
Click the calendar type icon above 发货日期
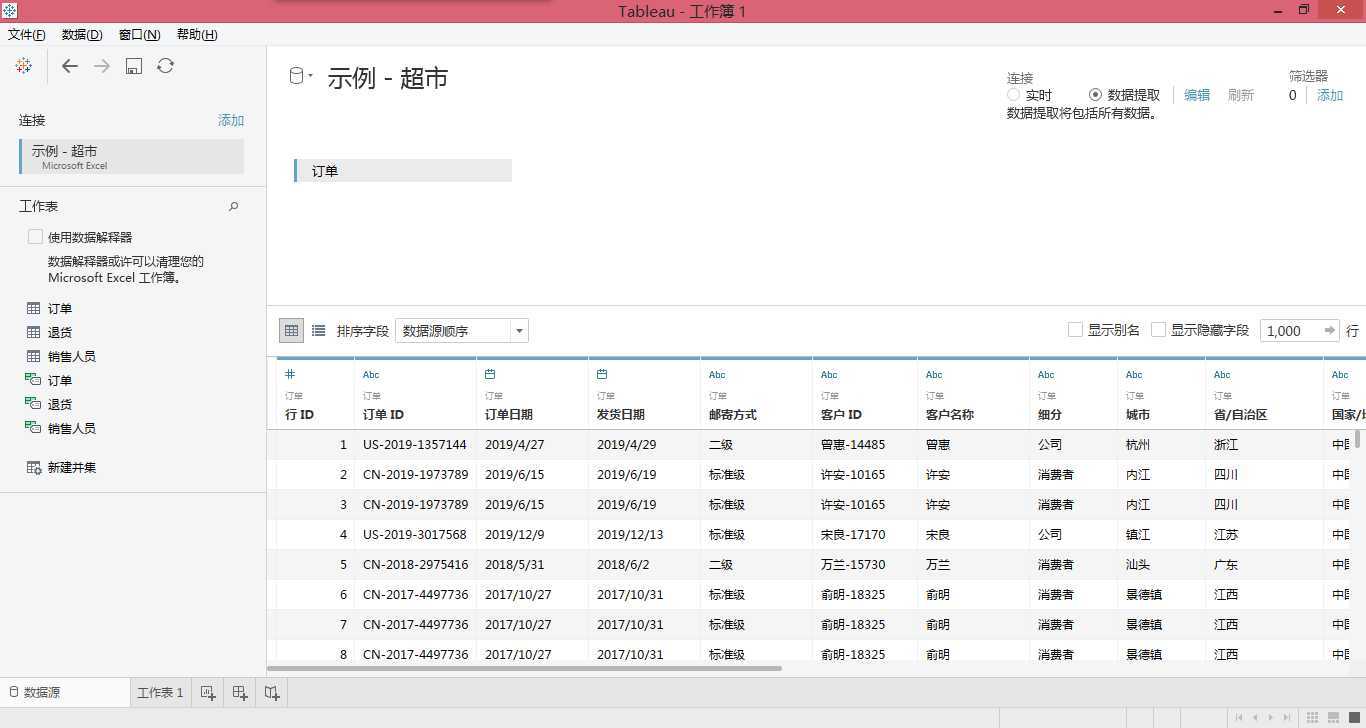tap(602, 374)
